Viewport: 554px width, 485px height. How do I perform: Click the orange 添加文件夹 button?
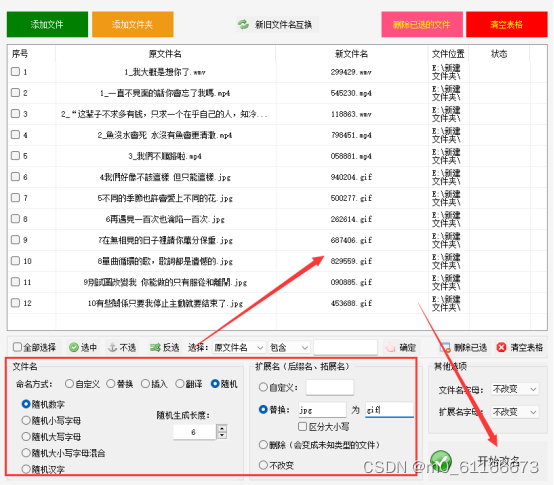click(x=132, y=24)
